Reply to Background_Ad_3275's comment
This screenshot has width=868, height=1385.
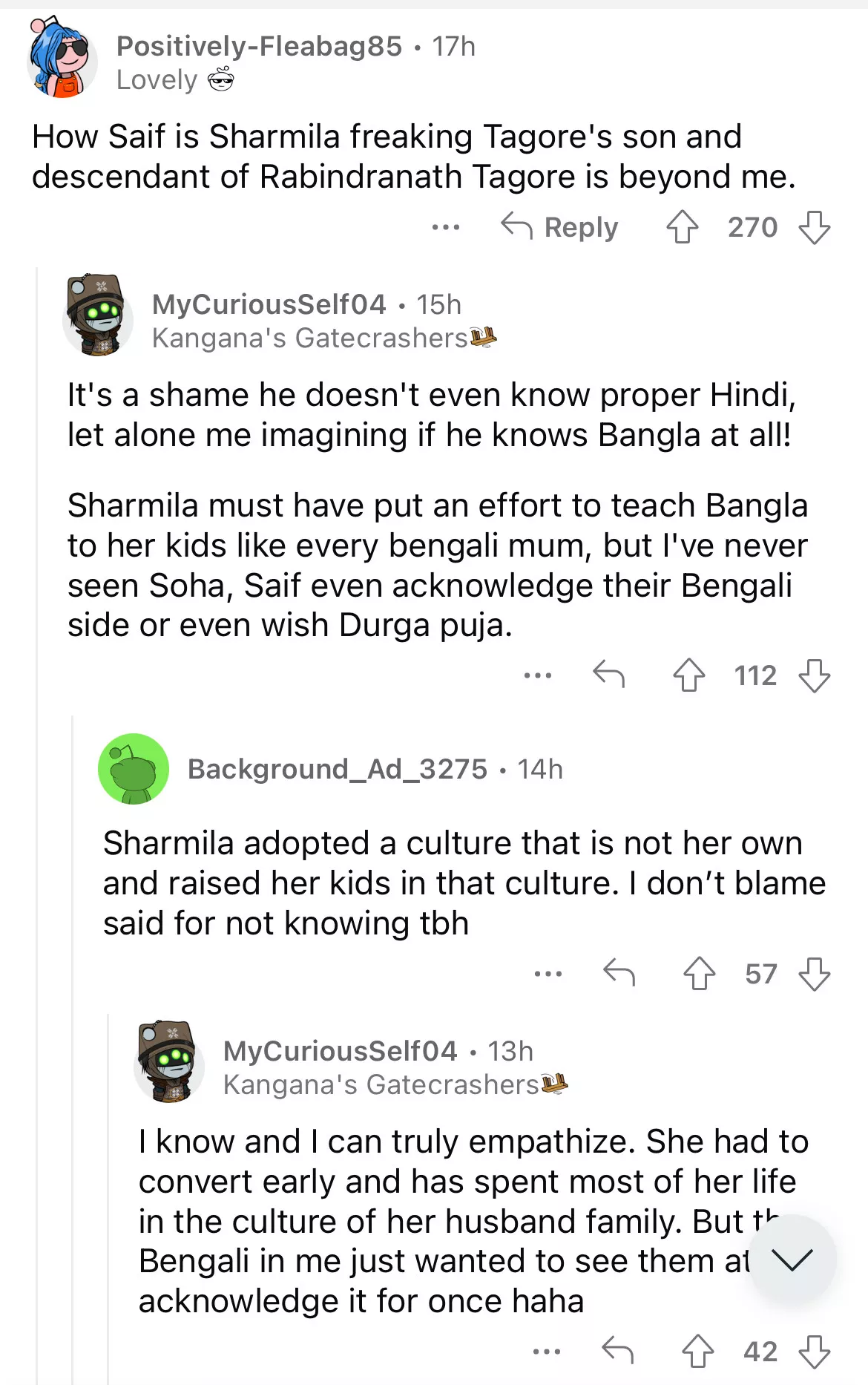(619, 973)
